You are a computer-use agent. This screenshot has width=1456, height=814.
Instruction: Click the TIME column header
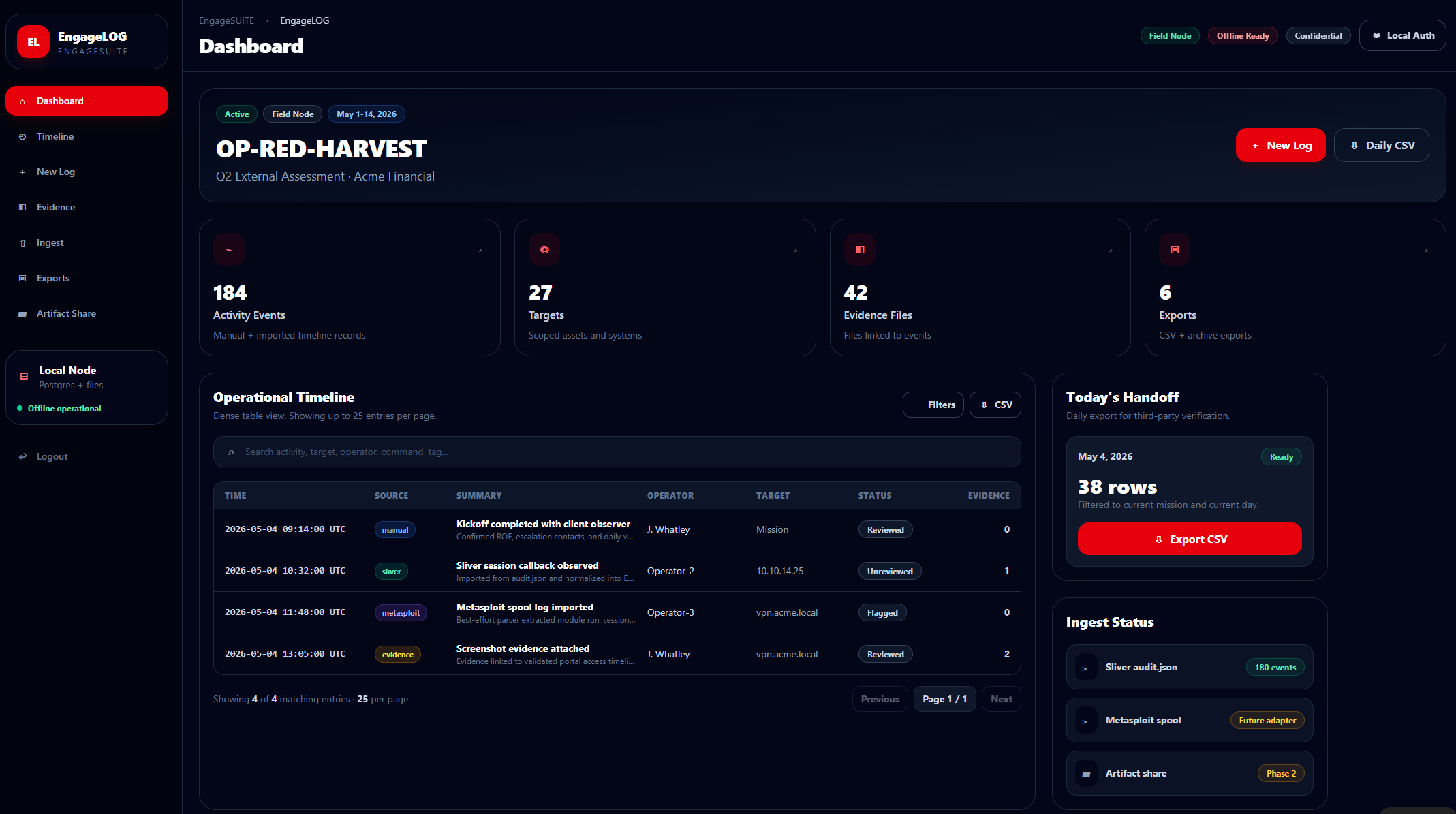click(236, 495)
